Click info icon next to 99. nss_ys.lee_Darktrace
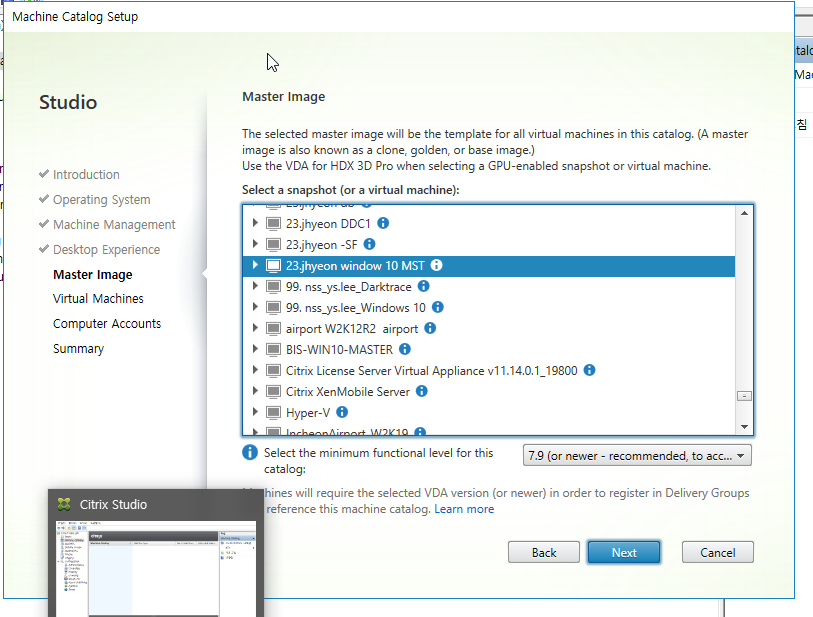 (x=424, y=286)
